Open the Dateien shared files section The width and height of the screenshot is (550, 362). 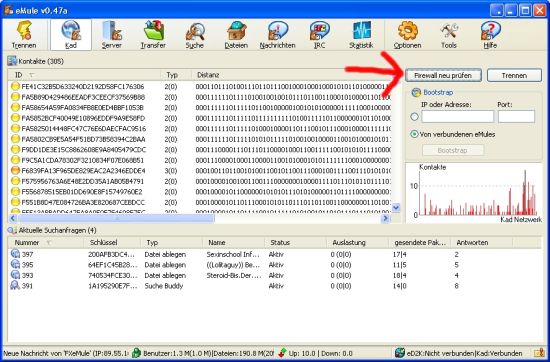(x=236, y=35)
